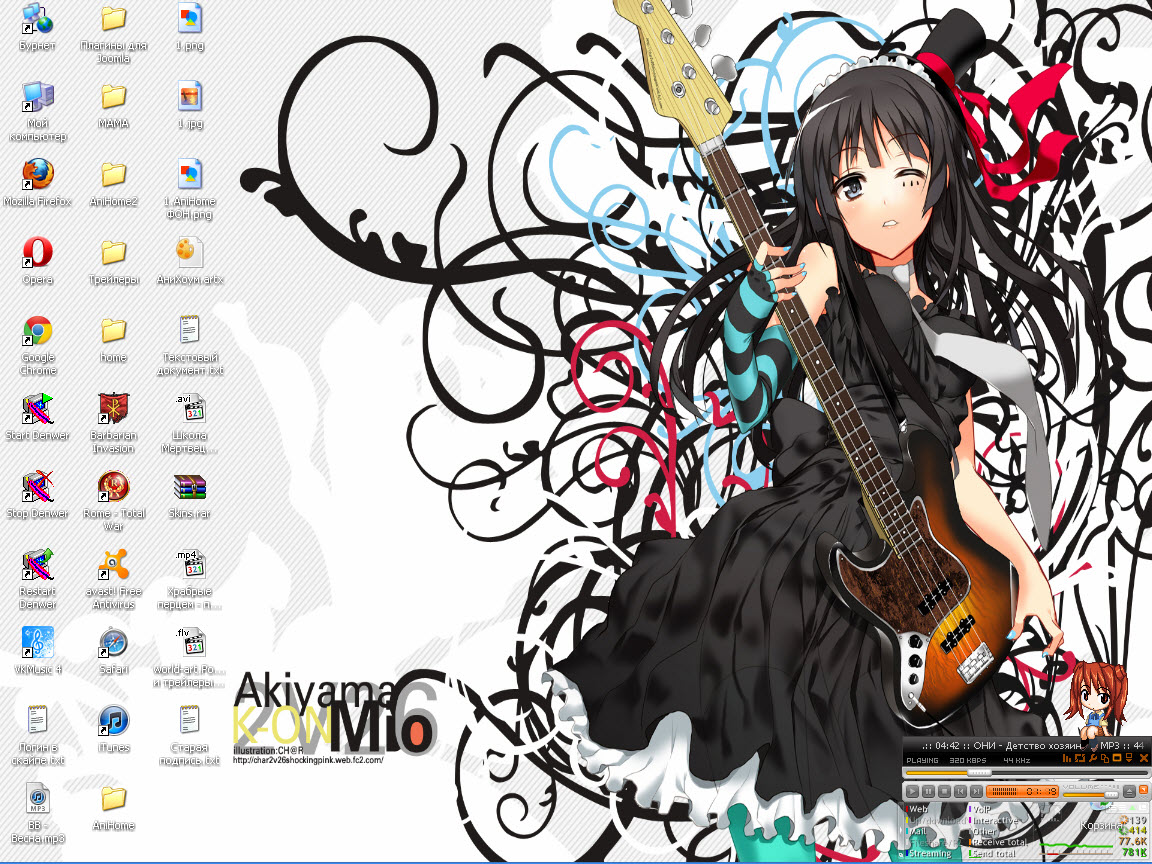This screenshot has height=864, width=1152.
Task: Click the scrolling track title text
Action: 1034,746
